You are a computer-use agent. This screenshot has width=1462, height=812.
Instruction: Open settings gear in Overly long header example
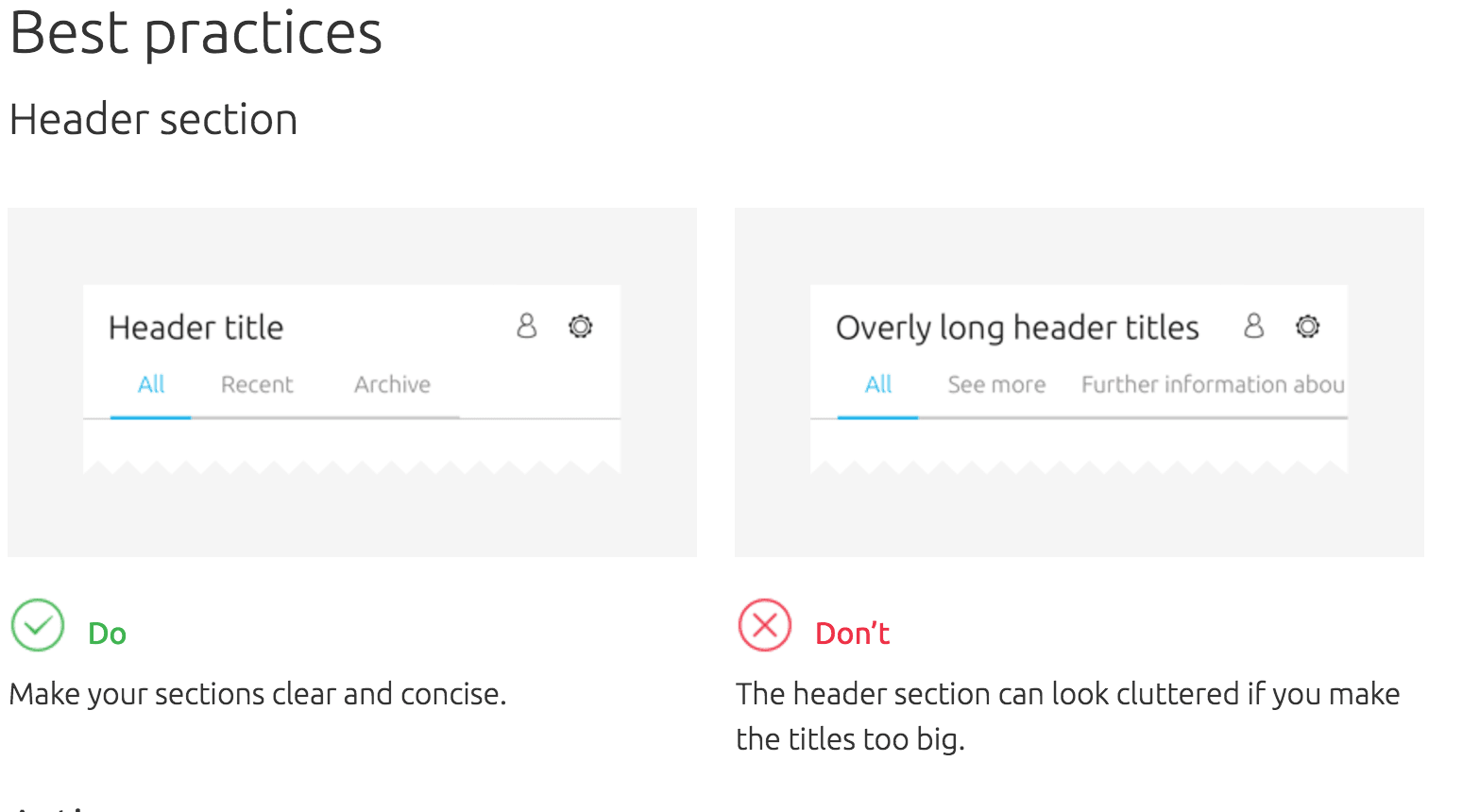(1307, 327)
